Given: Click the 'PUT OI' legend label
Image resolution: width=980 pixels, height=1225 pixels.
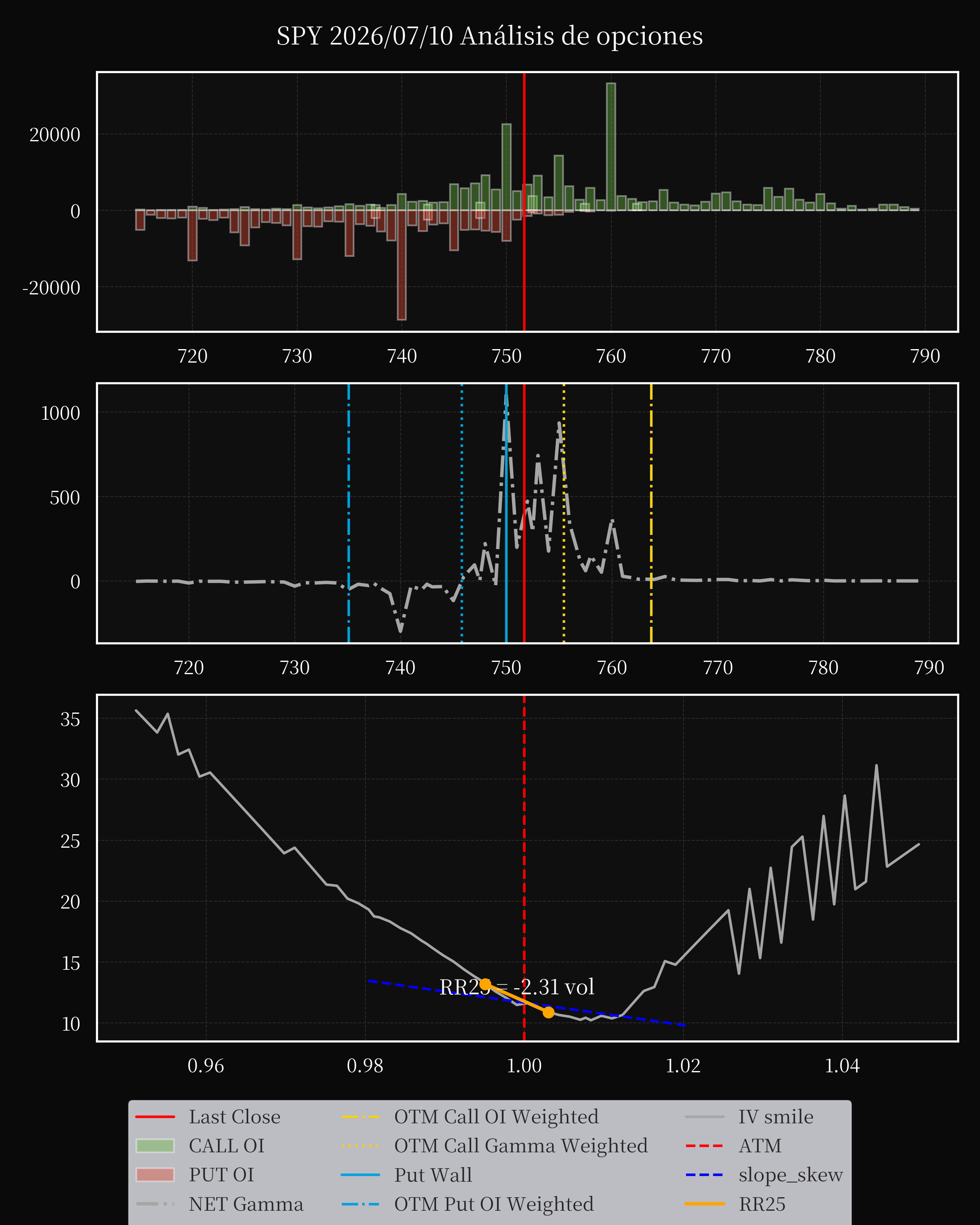Looking at the screenshot, I should tap(222, 1175).
